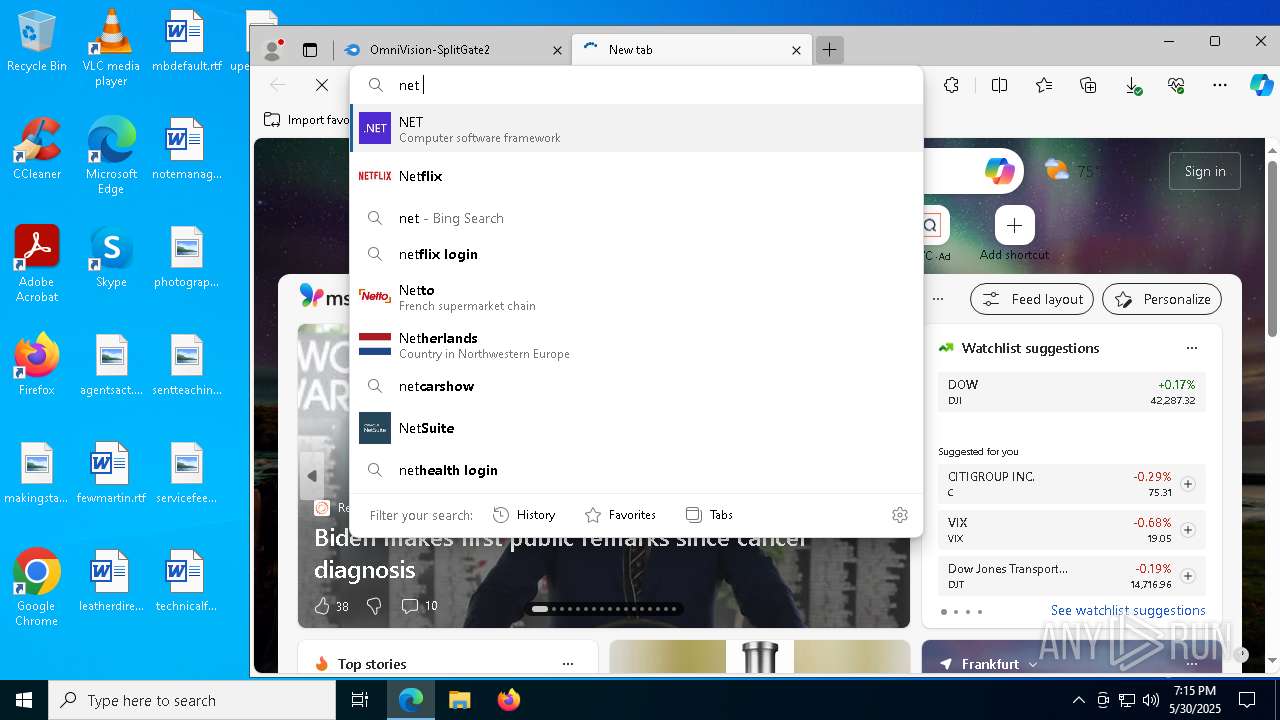Open the Extensions puzzle icon
Image resolution: width=1280 pixels, height=720 pixels.
click(x=951, y=85)
